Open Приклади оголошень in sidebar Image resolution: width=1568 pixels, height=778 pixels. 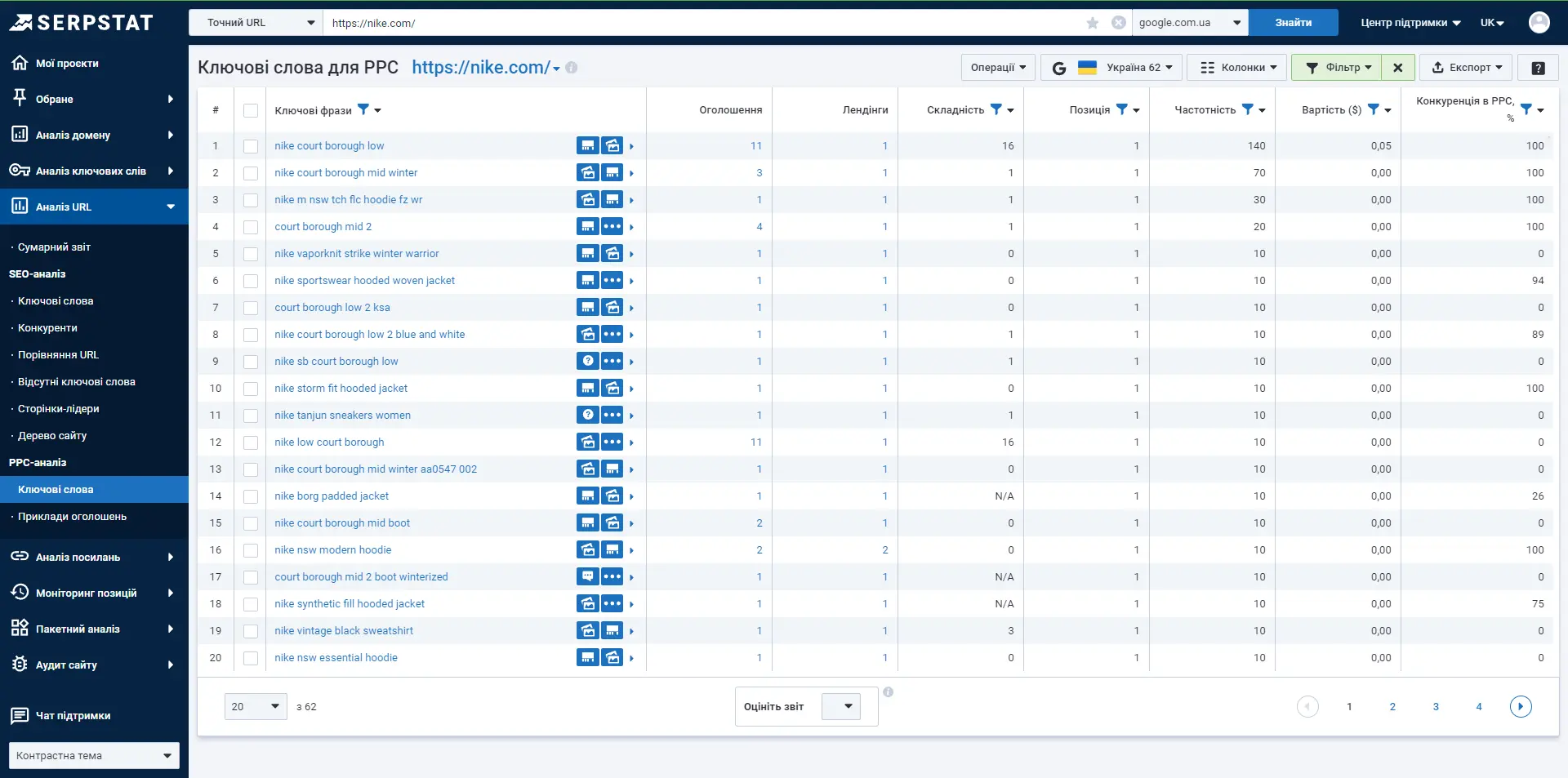point(72,516)
